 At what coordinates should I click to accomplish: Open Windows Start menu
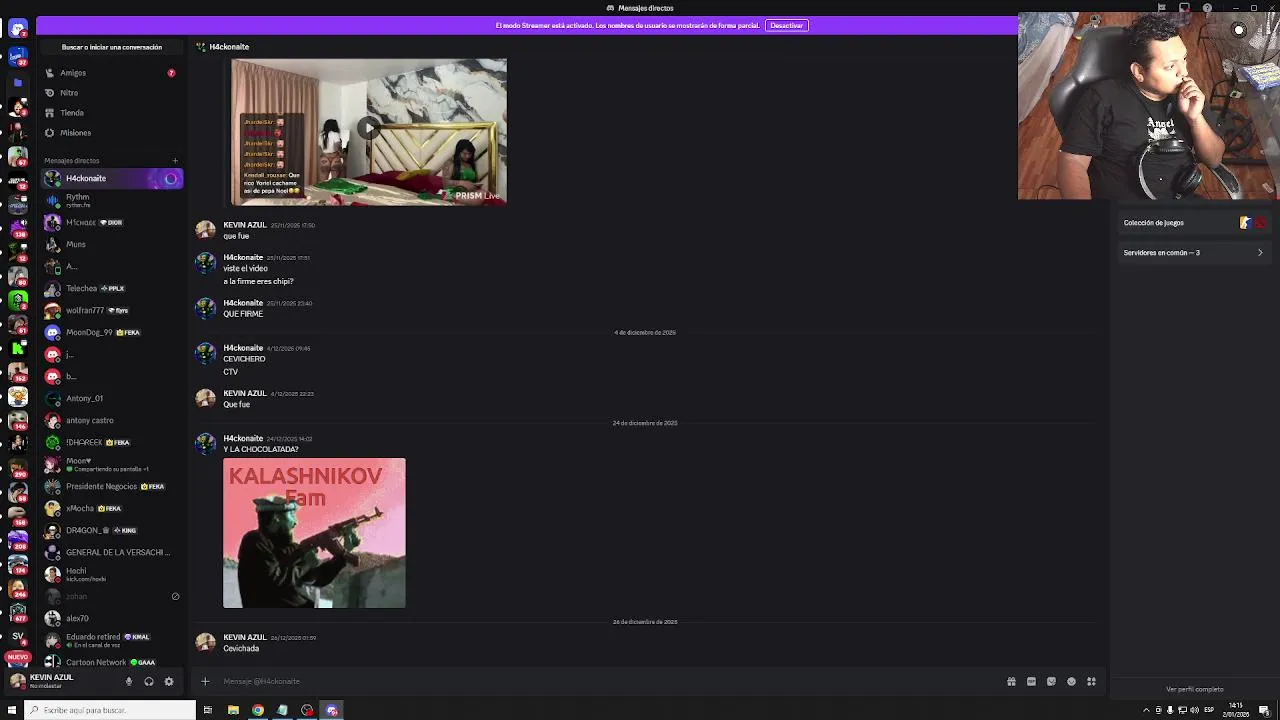point(12,710)
